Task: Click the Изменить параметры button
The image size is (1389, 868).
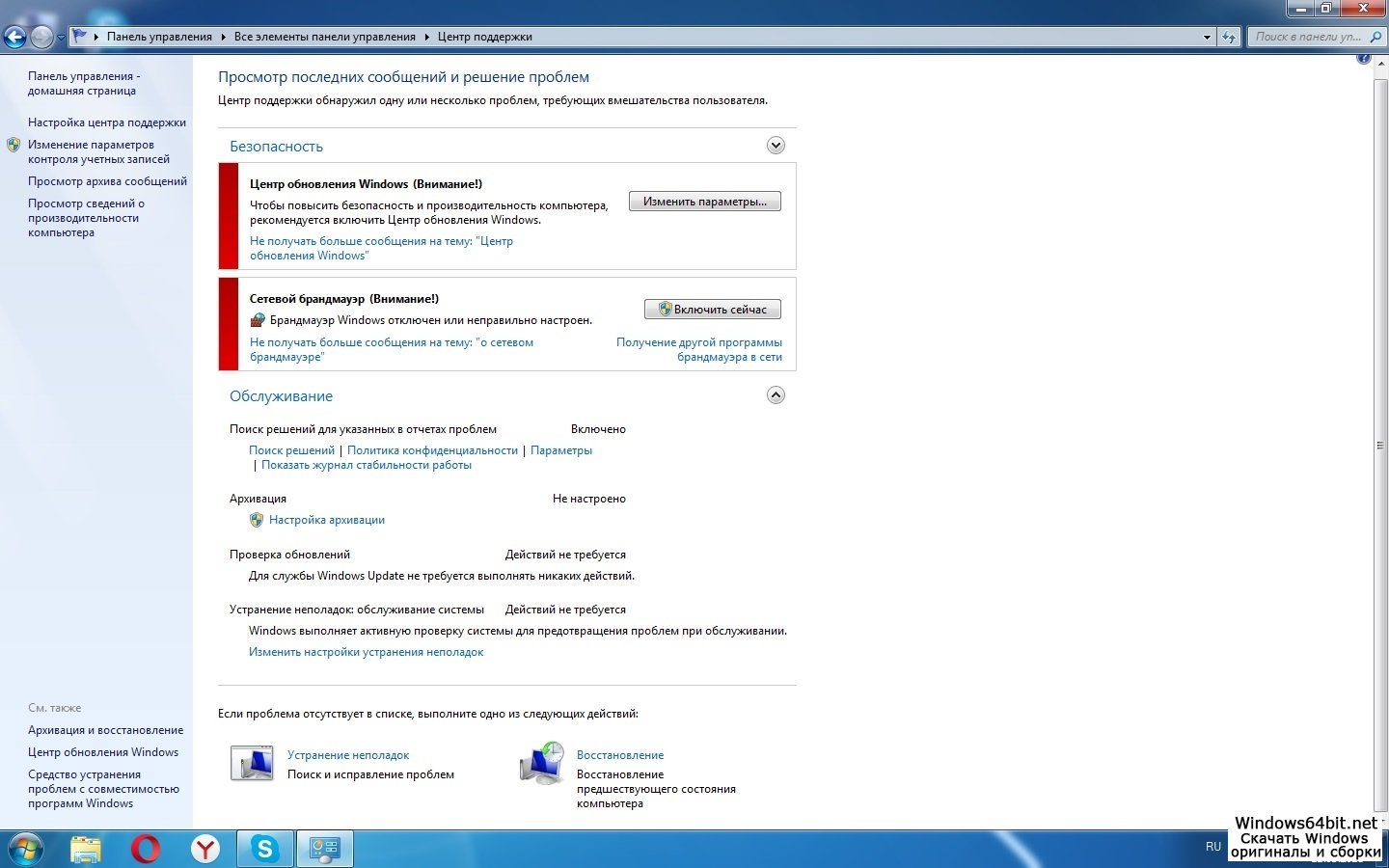Action: pyautogui.click(x=704, y=202)
